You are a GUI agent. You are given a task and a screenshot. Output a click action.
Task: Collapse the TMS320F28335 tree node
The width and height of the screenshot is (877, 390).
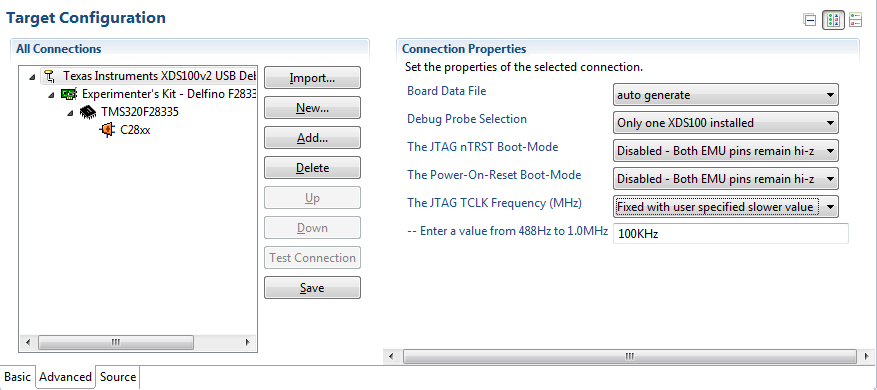coord(71,113)
